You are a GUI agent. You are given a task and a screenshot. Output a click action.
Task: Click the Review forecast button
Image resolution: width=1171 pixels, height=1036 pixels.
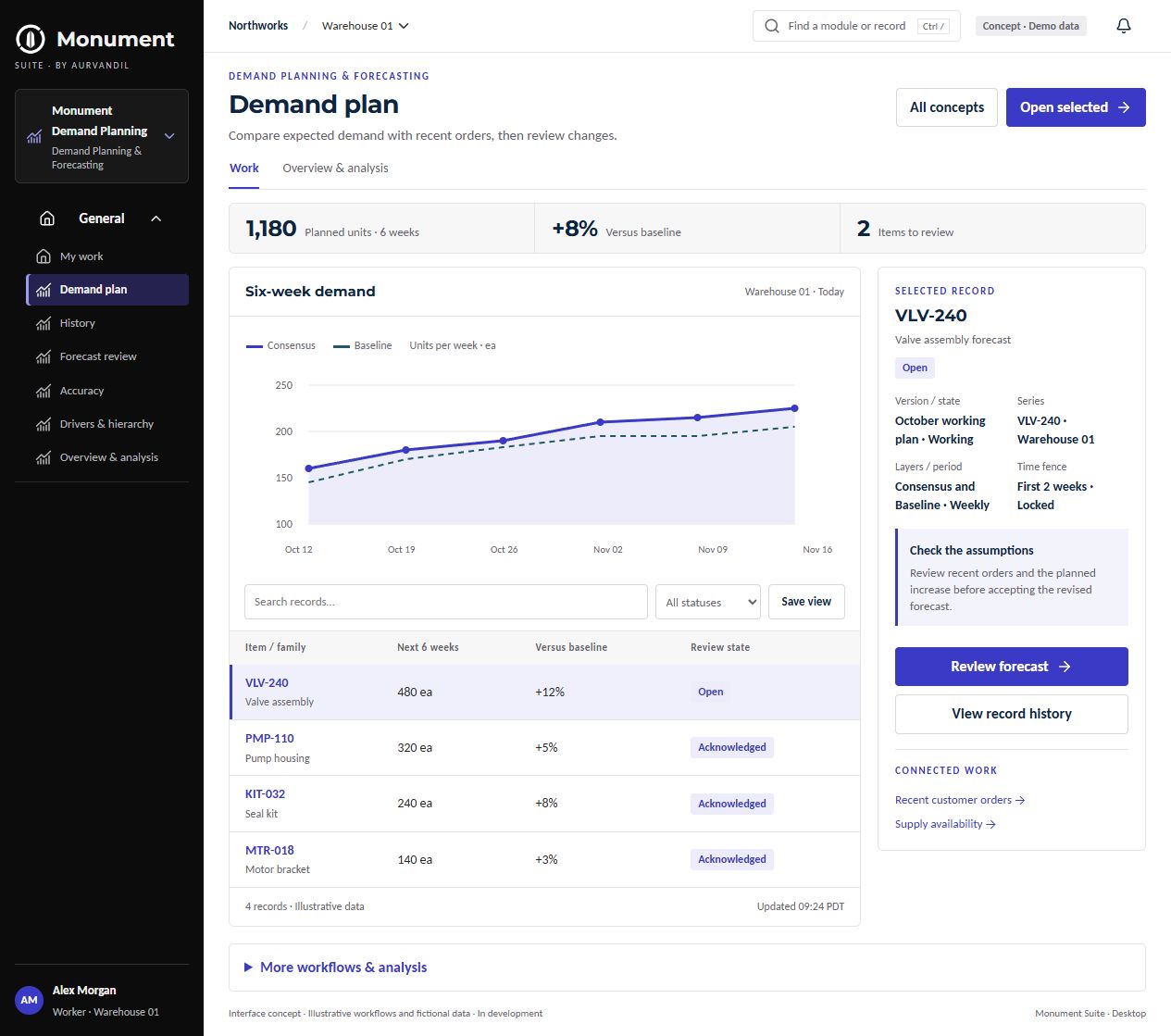click(x=1012, y=667)
